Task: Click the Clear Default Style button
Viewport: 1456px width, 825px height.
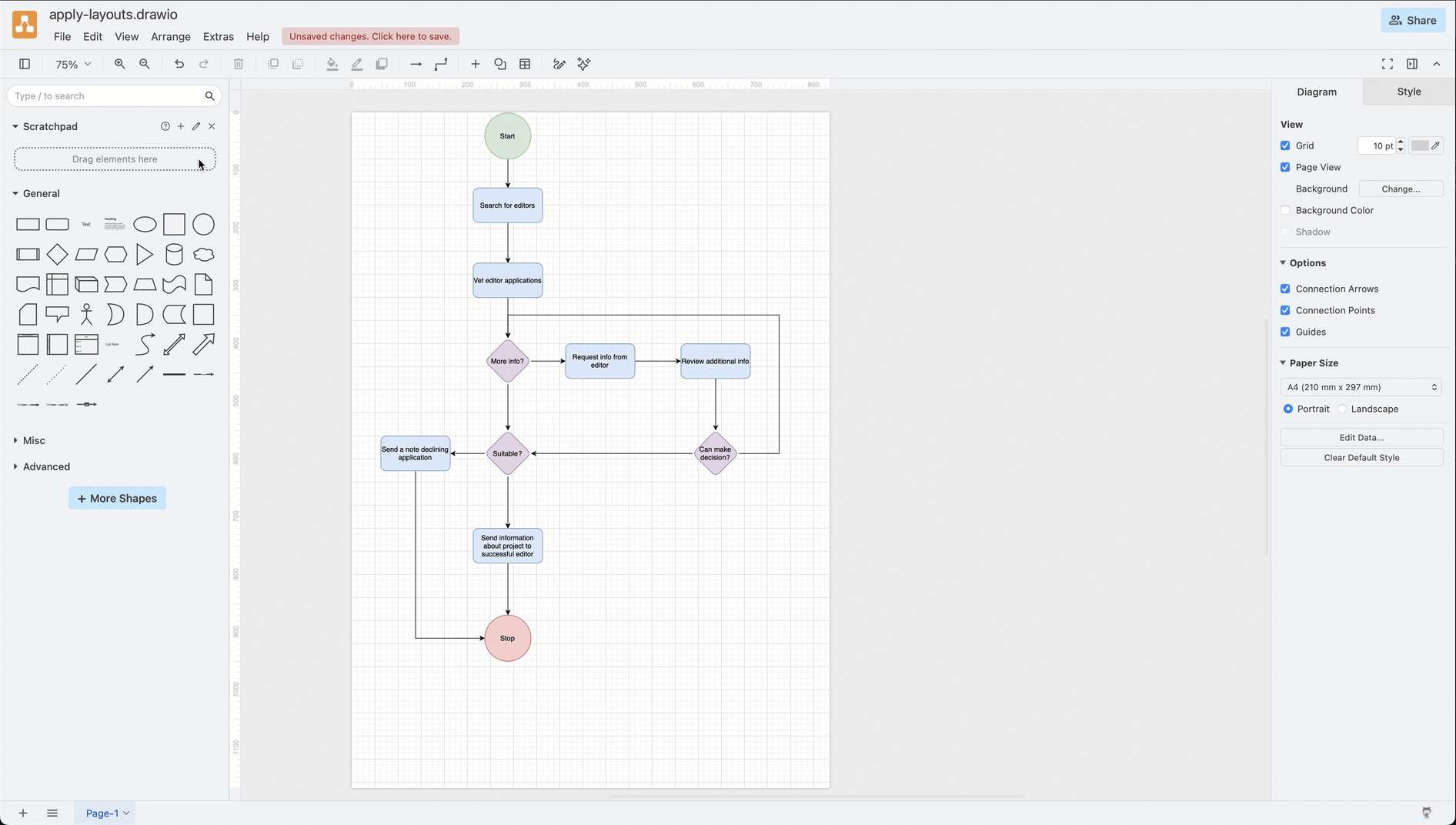Action: pos(1361,457)
